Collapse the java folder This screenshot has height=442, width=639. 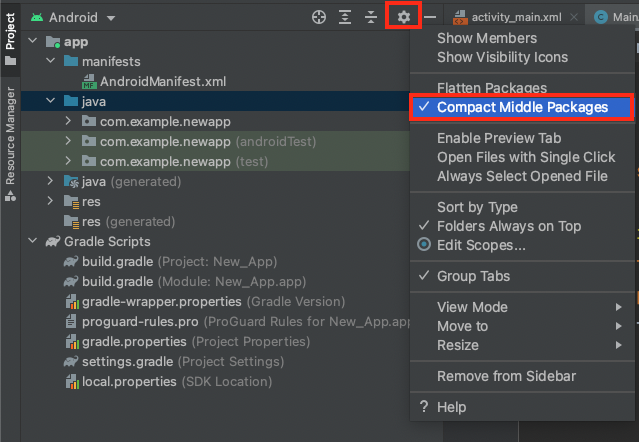click(51, 101)
